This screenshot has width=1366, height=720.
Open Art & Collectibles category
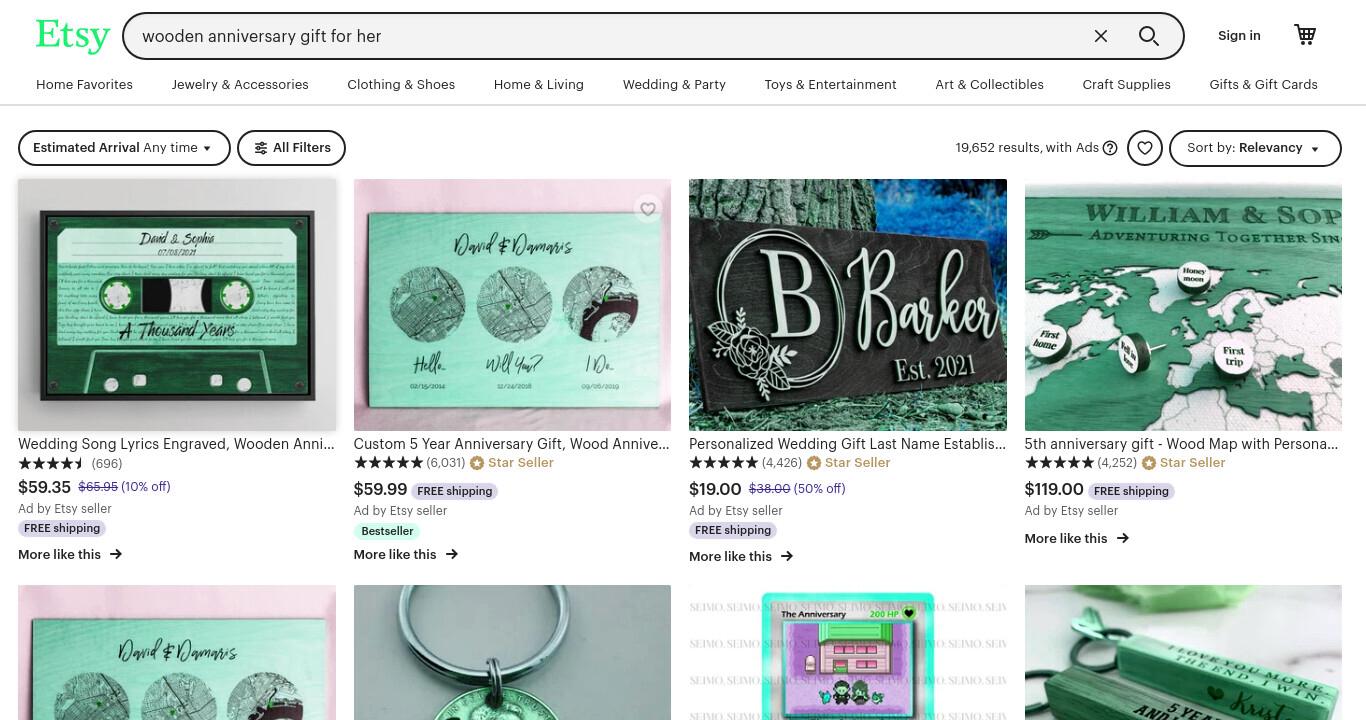tap(989, 85)
